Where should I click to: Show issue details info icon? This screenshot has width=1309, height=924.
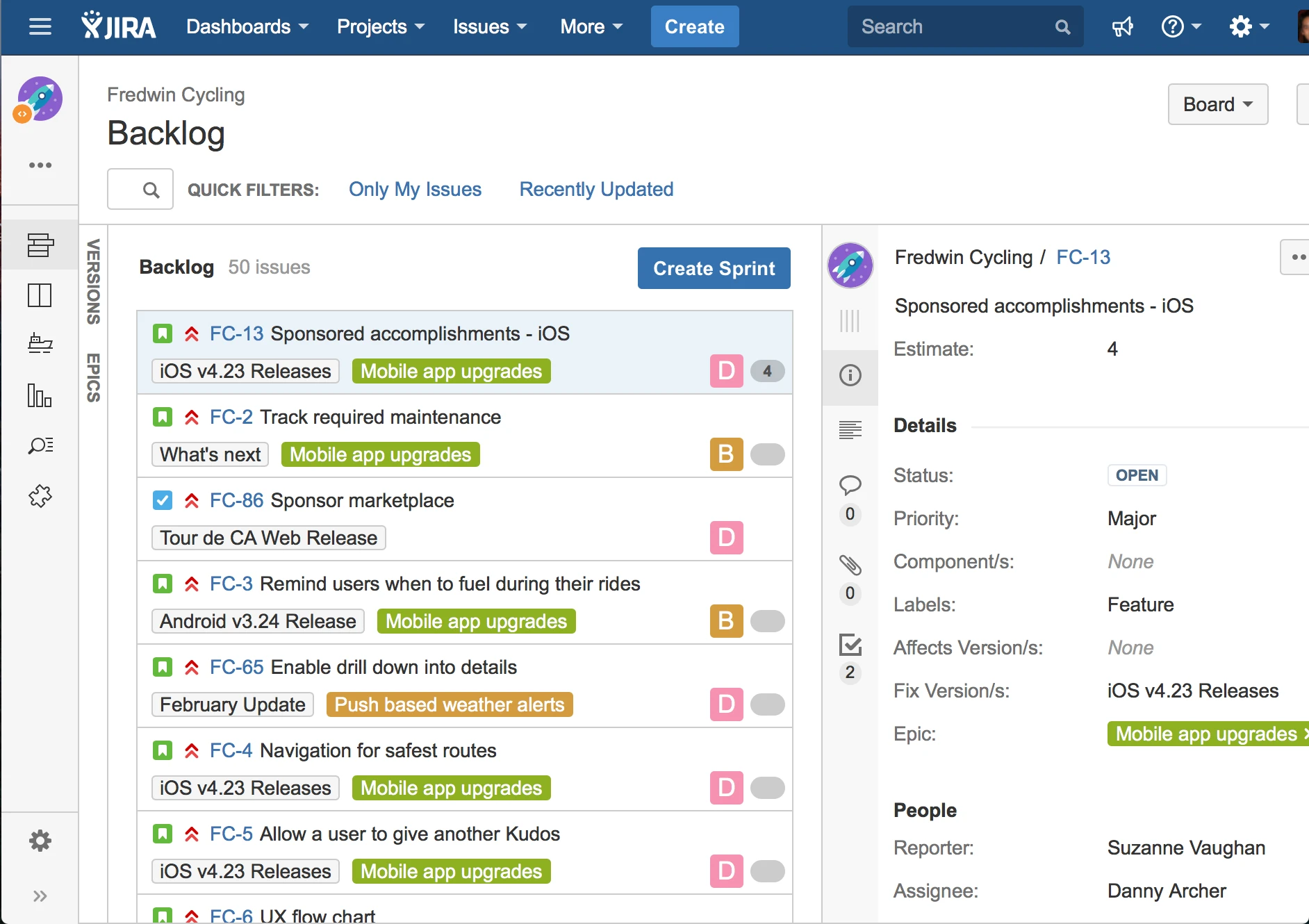(x=850, y=375)
